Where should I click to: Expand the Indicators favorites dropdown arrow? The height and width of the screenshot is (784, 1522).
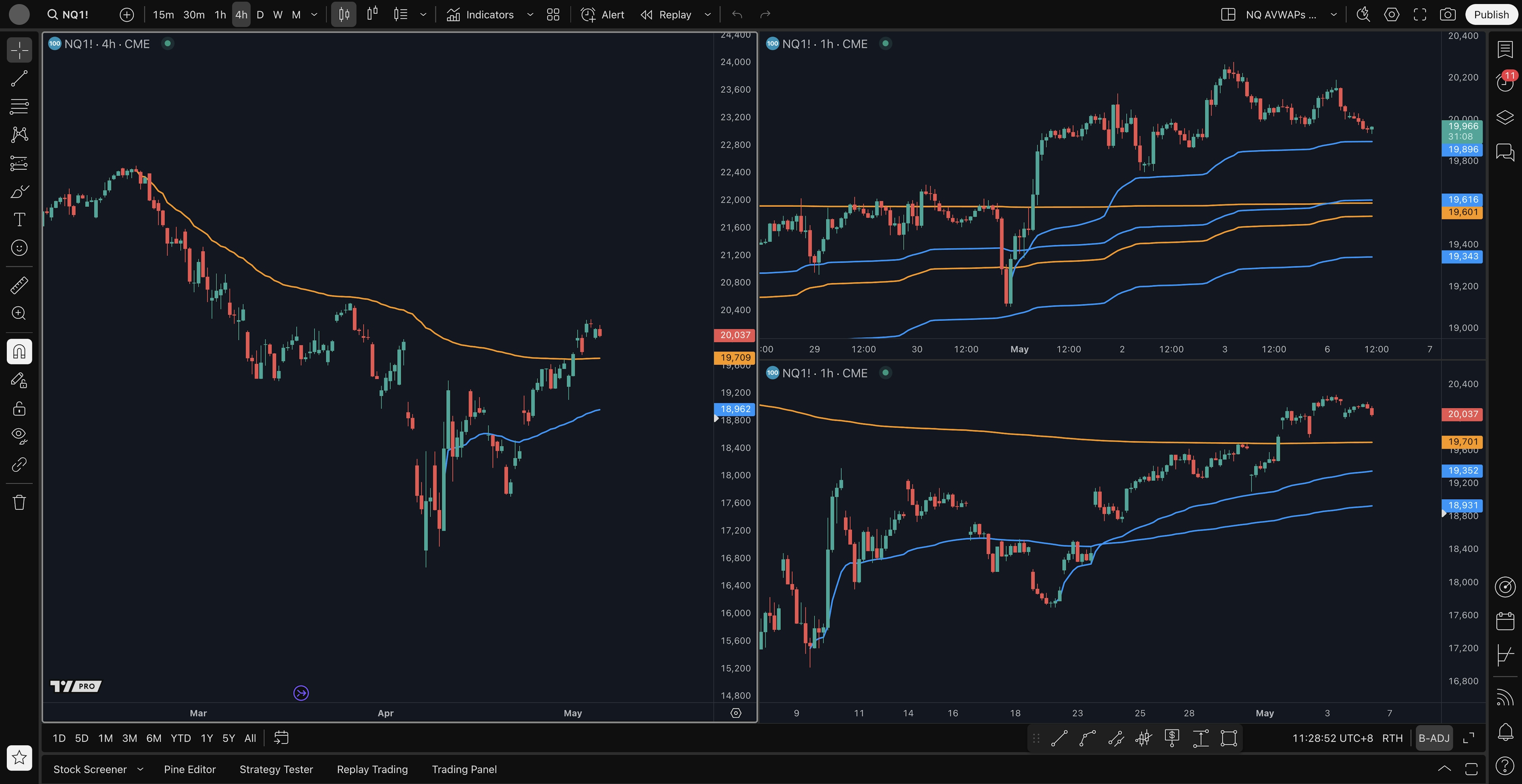pyautogui.click(x=530, y=15)
